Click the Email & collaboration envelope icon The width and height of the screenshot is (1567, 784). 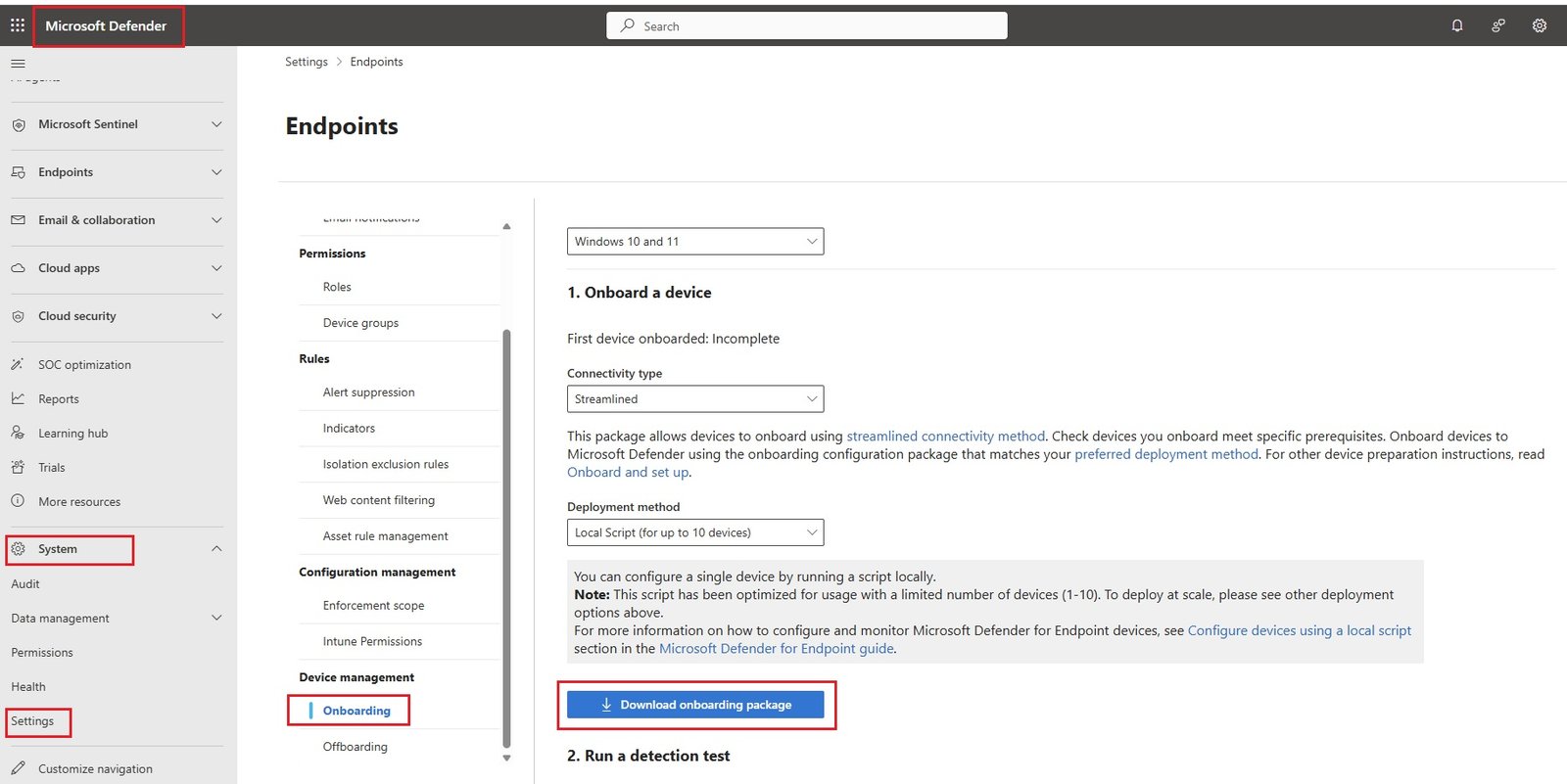19,220
